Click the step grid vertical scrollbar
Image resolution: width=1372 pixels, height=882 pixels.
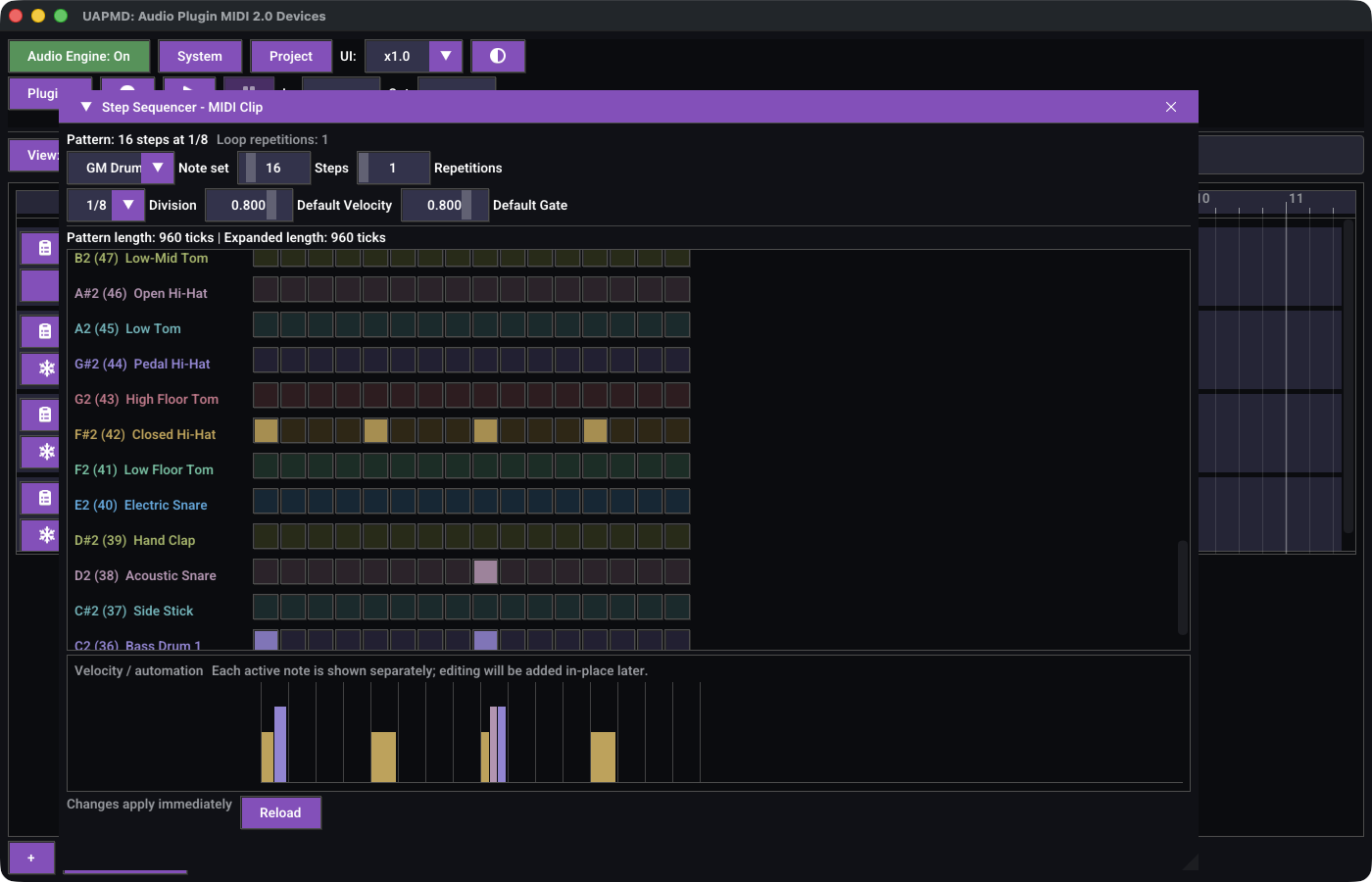click(x=1182, y=588)
